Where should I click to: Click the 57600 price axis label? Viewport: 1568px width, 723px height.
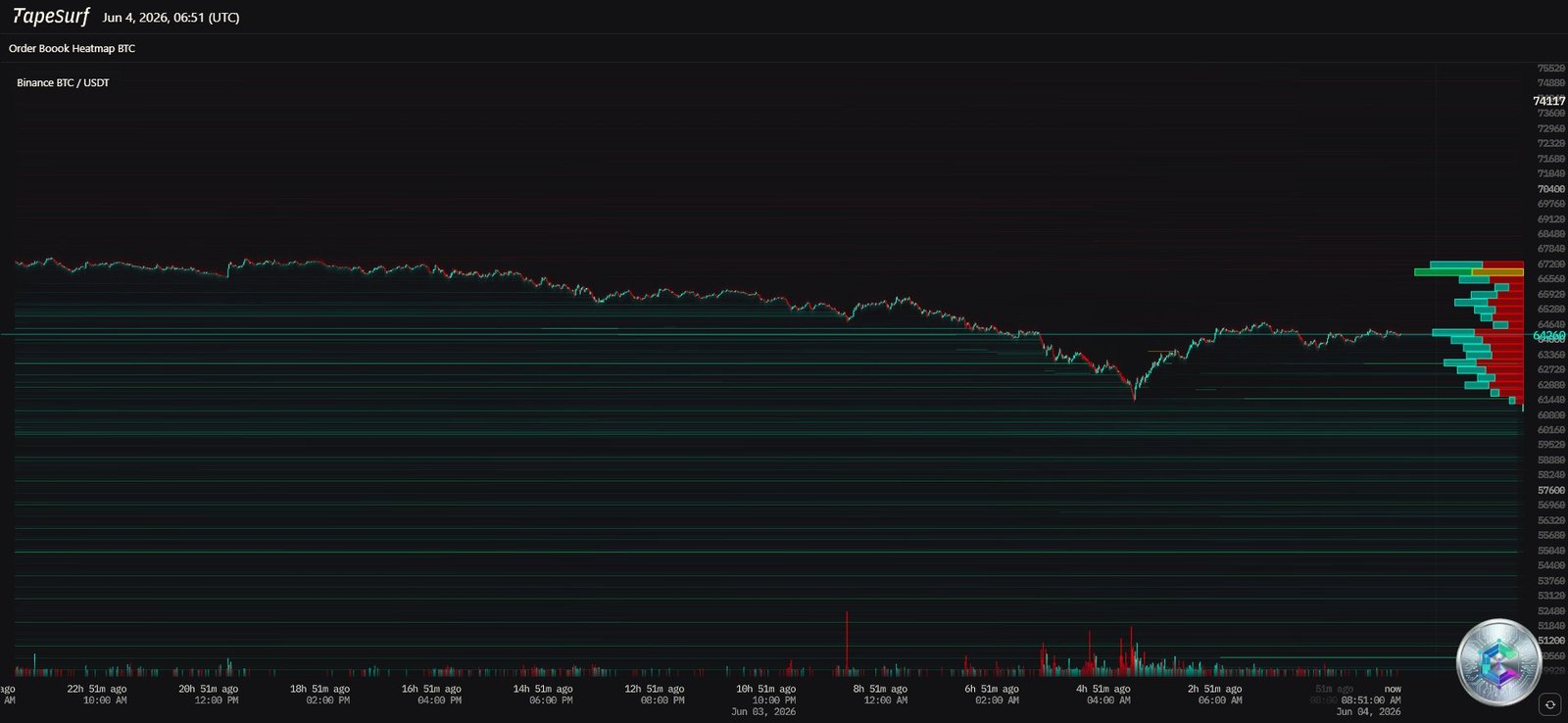(x=1550, y=490)
